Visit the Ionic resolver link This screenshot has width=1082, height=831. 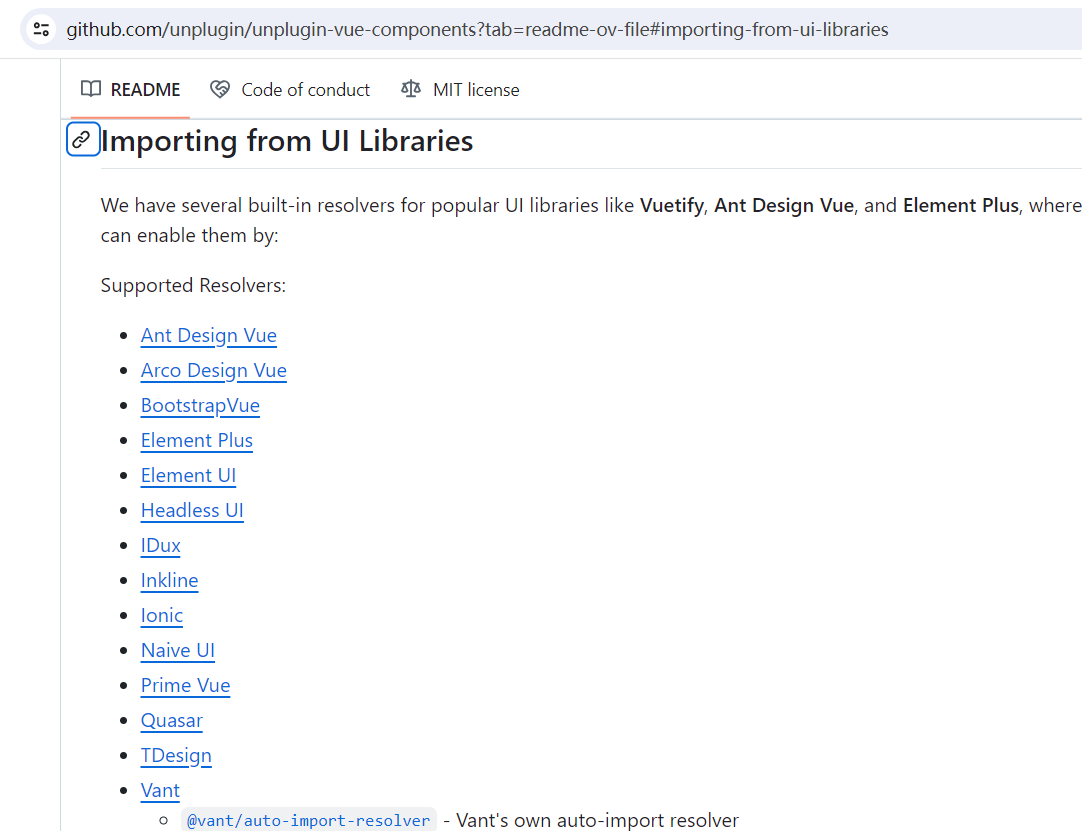click(x=161, y=616)
